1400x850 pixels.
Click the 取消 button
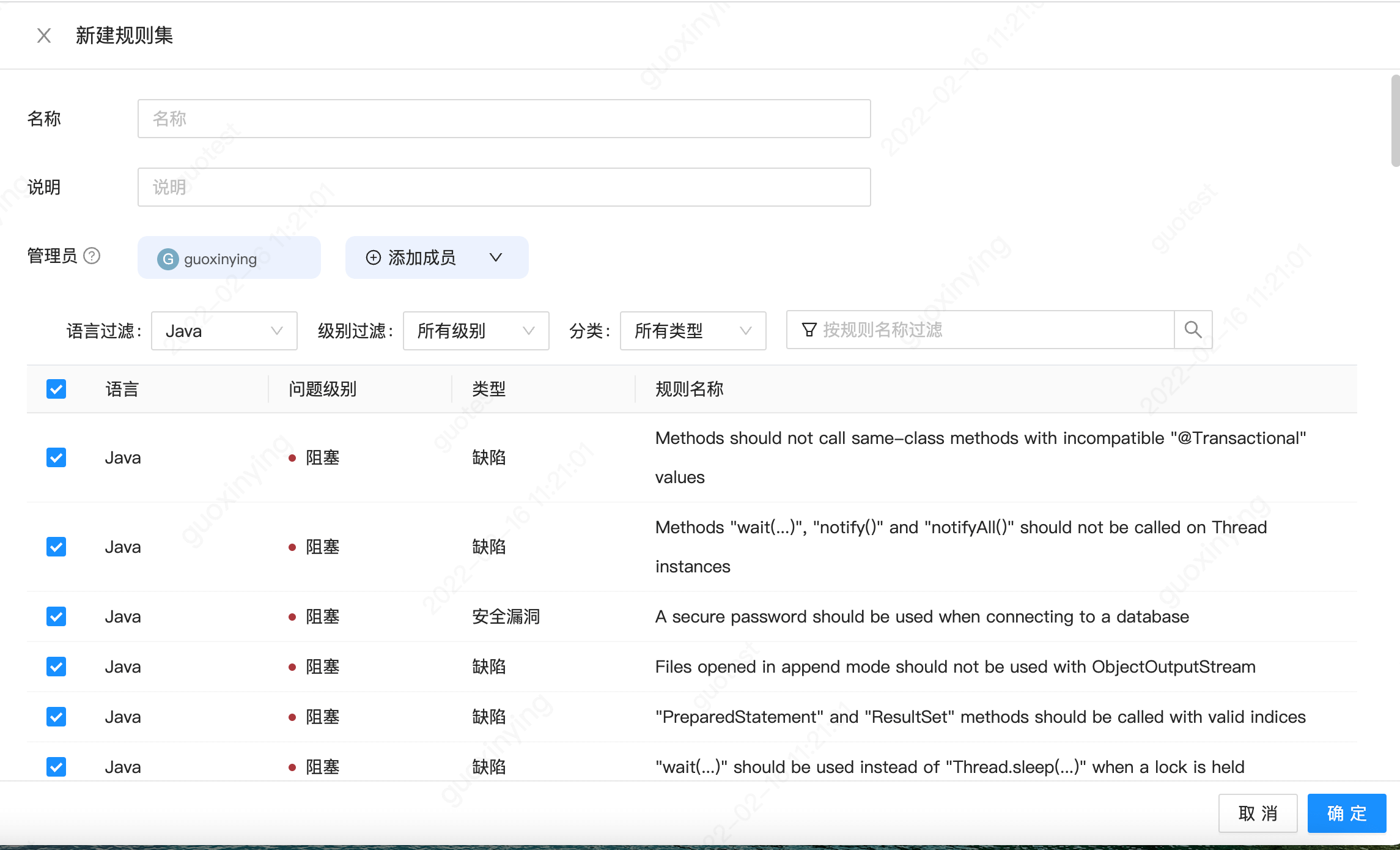(x=1258, y=813)
